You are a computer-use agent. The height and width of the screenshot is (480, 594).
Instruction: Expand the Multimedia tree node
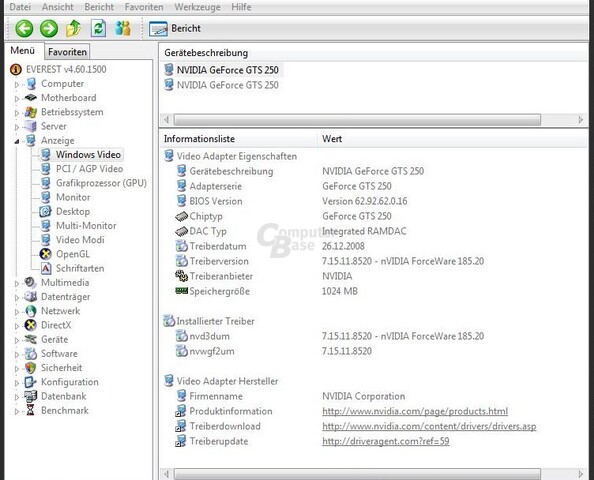(16, 283)
